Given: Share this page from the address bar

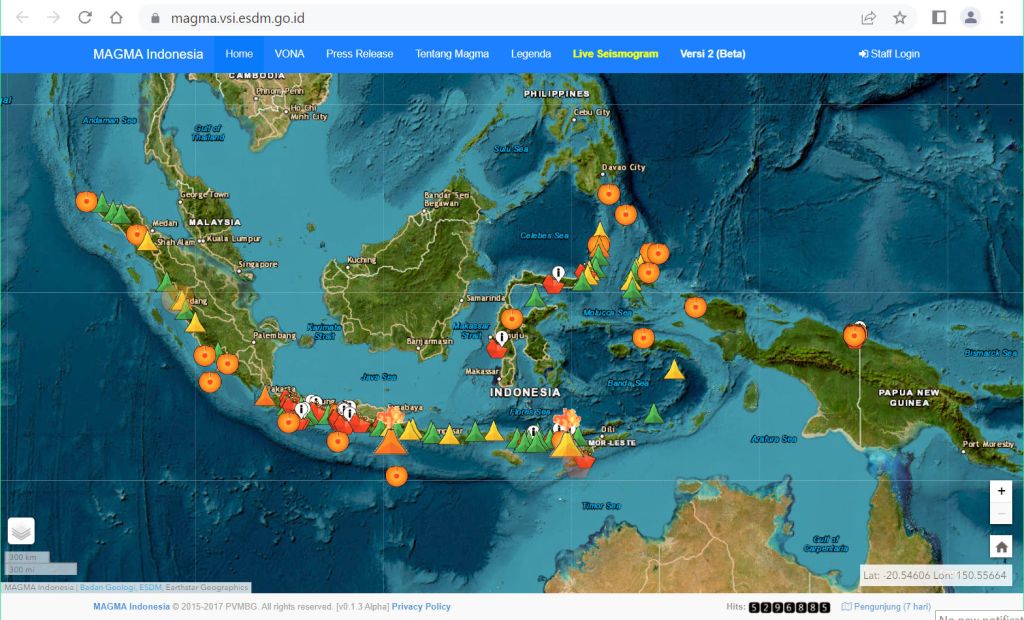Looking at the screenshot, I should [x=868, y=18].
